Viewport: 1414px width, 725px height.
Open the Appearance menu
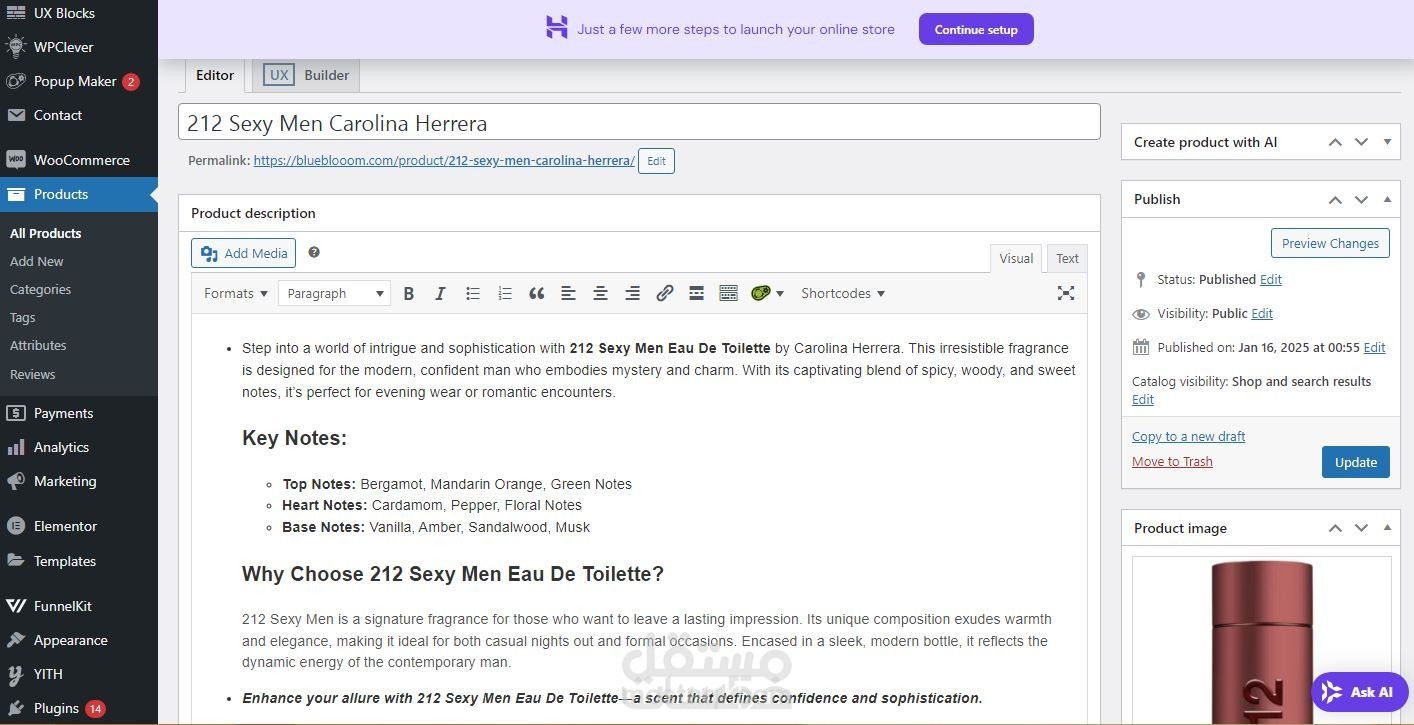pos(79,640)
